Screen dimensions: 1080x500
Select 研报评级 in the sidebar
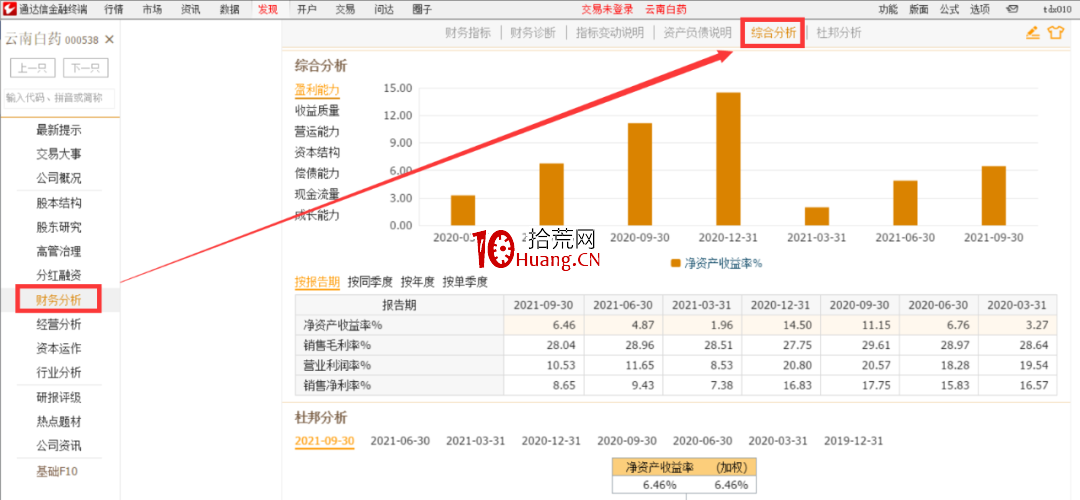[x=59, y=397]
